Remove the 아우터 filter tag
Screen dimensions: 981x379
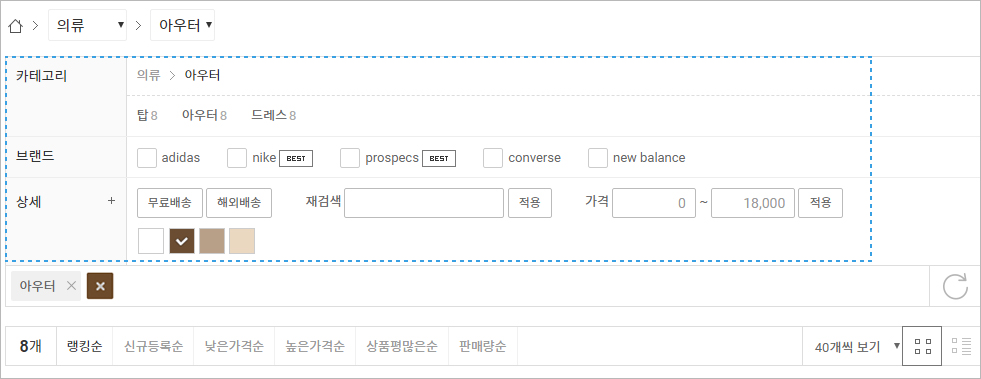[71, 286]
